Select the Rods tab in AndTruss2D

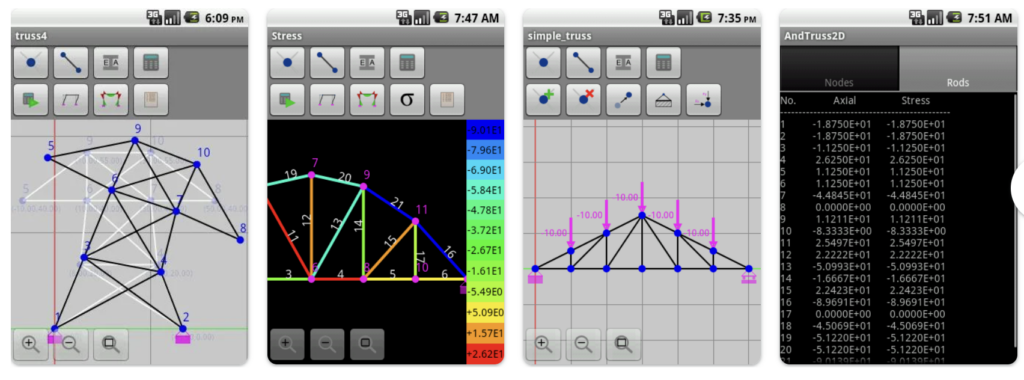[957, 69]
